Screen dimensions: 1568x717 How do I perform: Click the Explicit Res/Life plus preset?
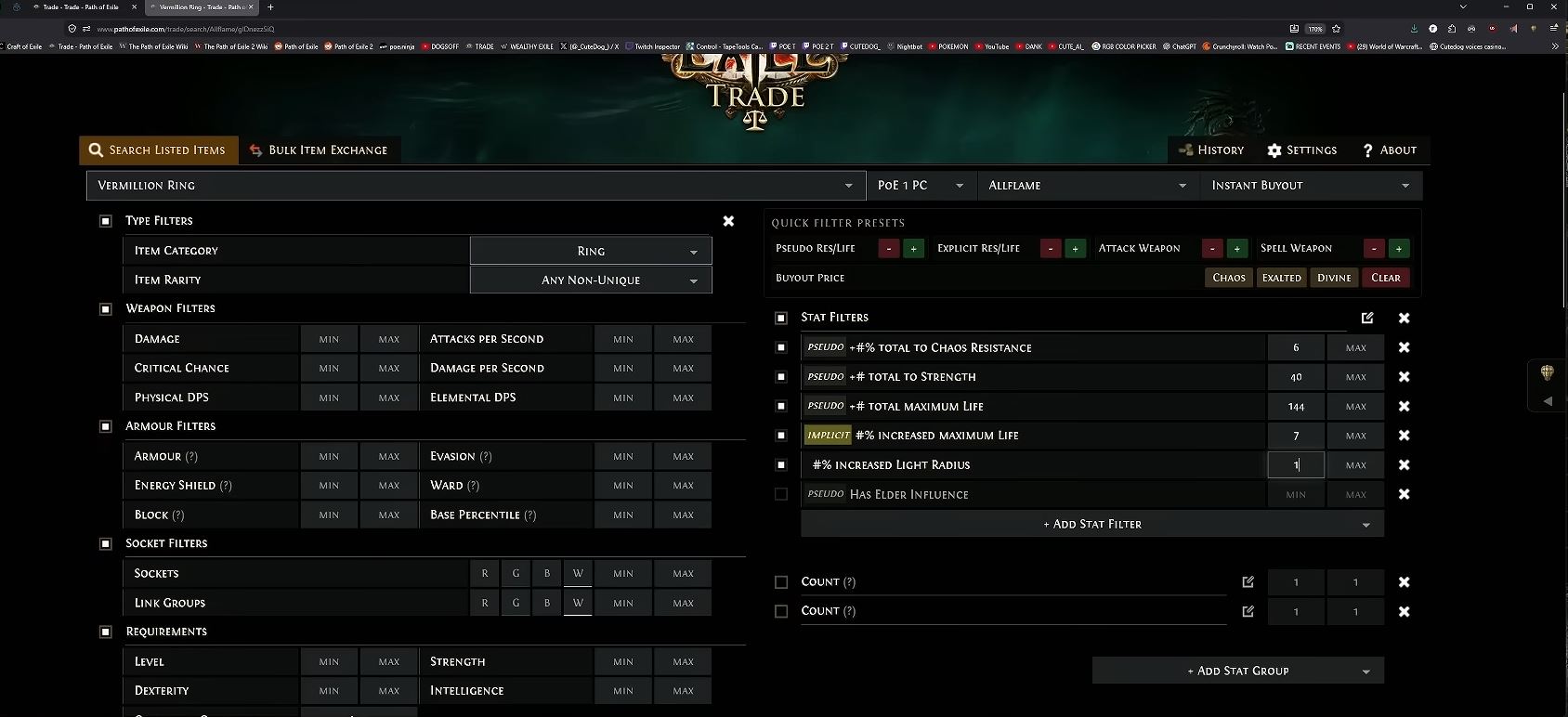pos(1076,249)
